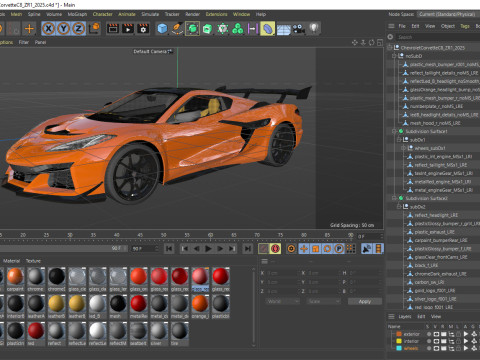This screenshot has height=360, width=480.
Task: Click the coordinate system cube icon
Action: pyautogui.click(x=95, y=29)
